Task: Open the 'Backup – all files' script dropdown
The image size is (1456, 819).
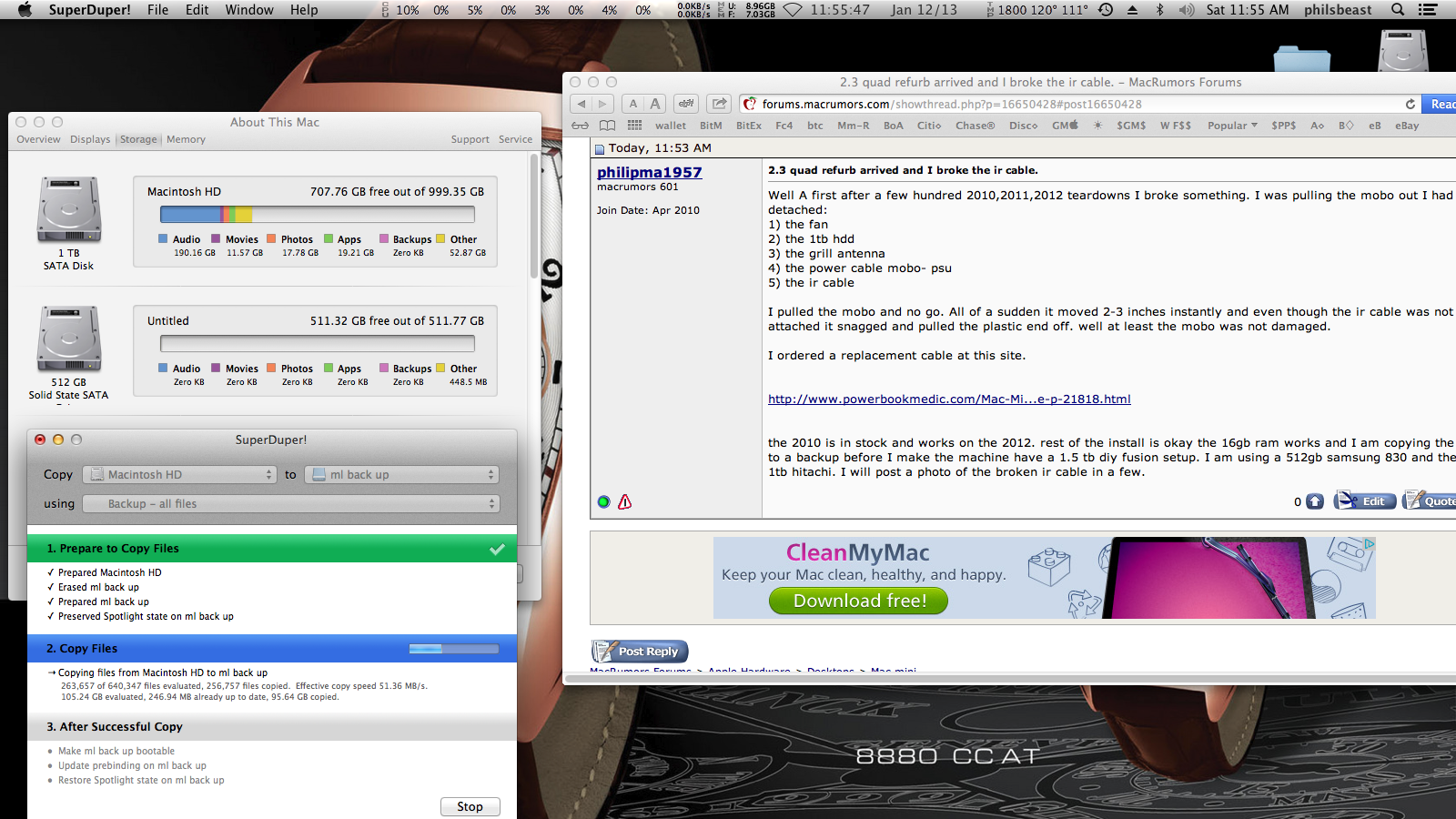Action: [290, 504]
